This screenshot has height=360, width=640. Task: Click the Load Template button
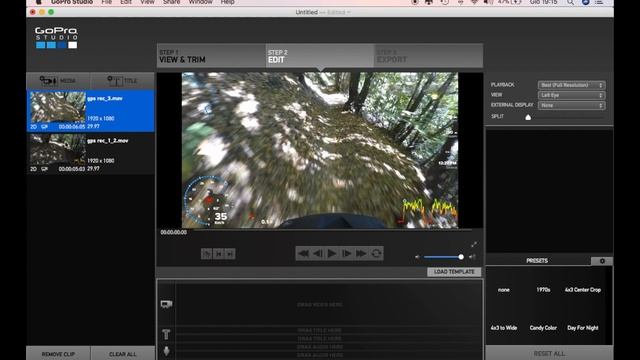tap(454, 272)
